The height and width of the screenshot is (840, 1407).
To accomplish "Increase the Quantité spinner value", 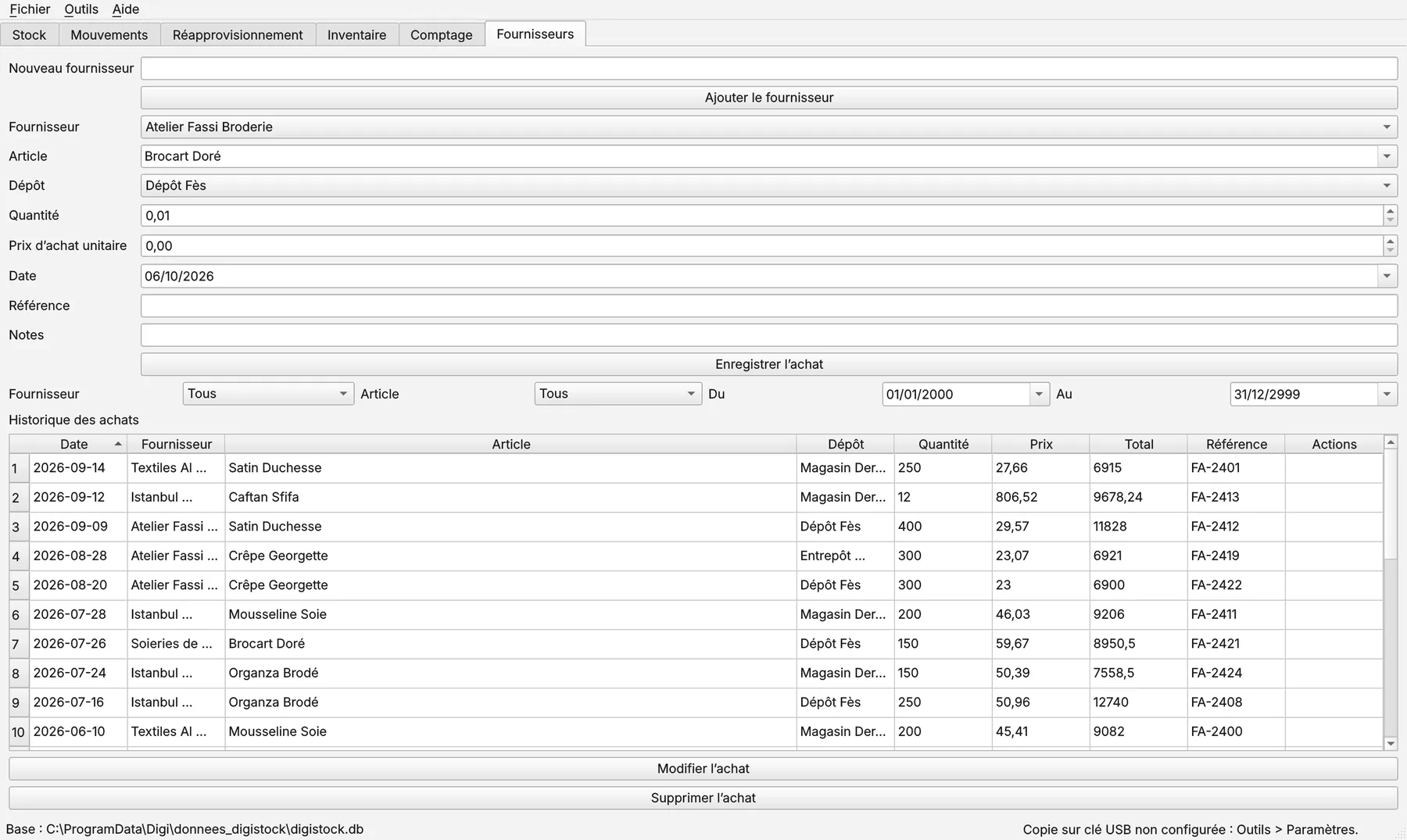I will pyautogui.click(x=1390, y=210).
